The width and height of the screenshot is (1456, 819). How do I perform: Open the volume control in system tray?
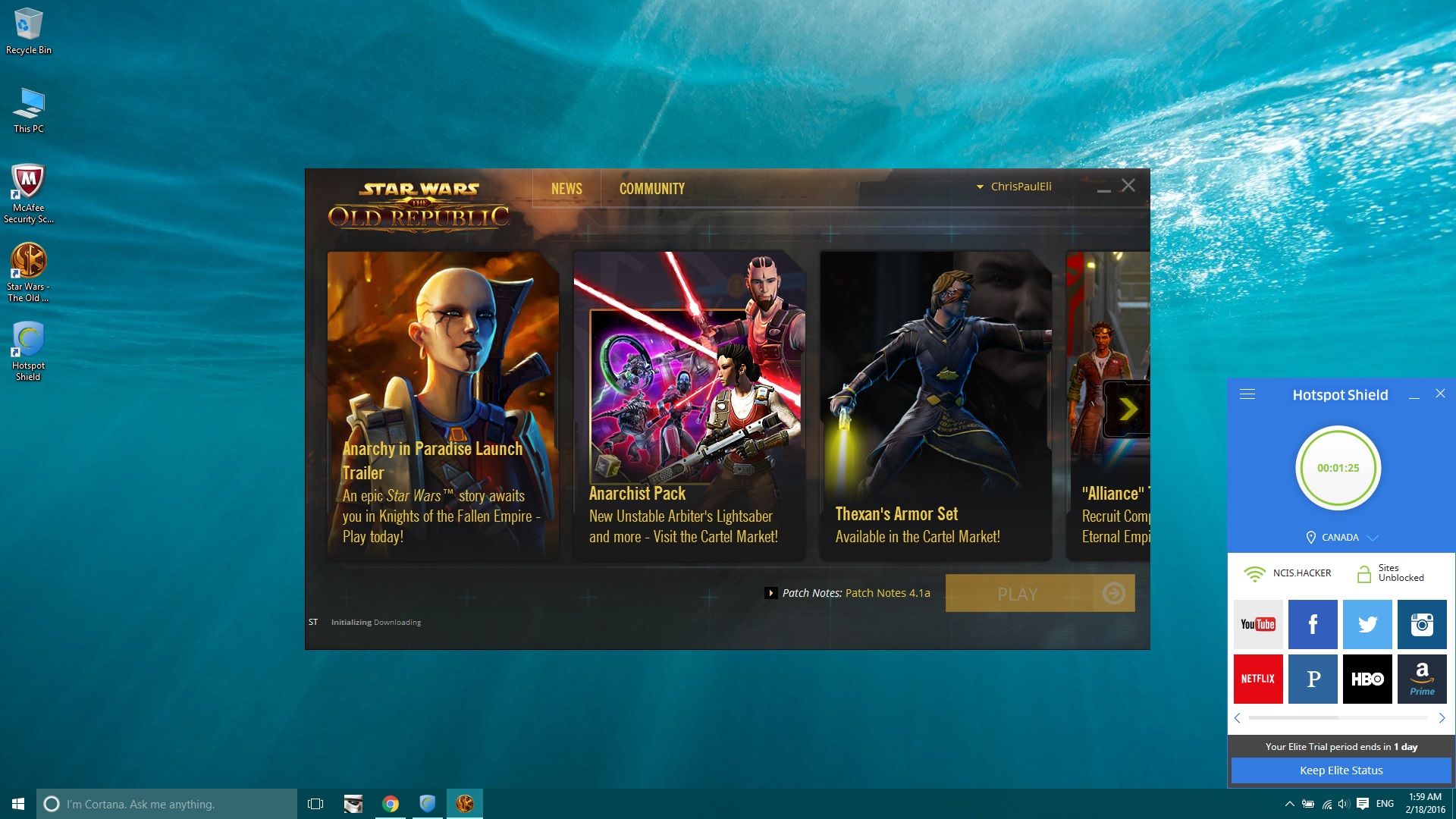[x=1344, y=804]
